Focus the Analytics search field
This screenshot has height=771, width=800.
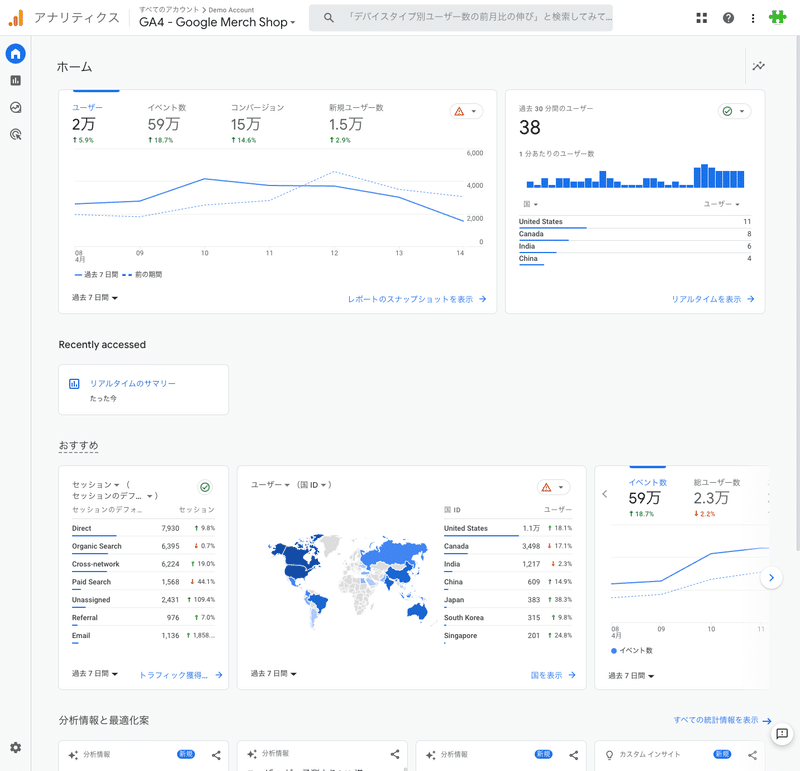pos(461,18)
